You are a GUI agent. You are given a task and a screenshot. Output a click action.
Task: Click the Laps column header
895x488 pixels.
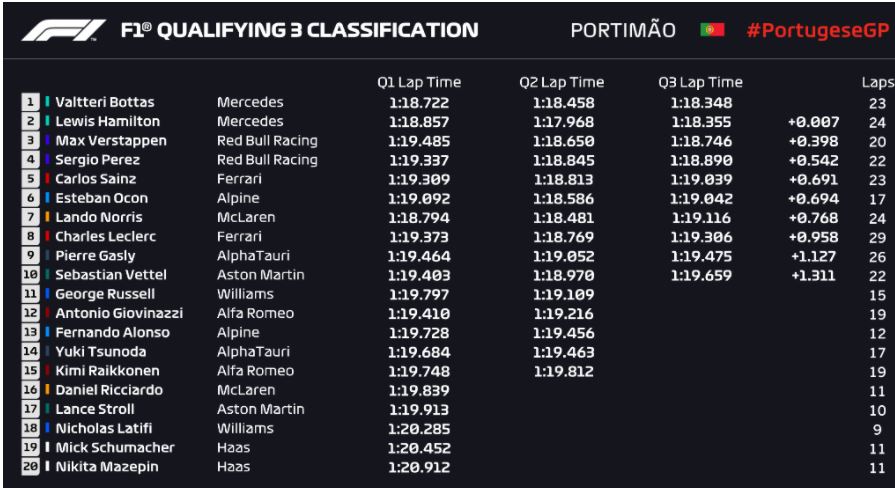click(x=877, y=83)
